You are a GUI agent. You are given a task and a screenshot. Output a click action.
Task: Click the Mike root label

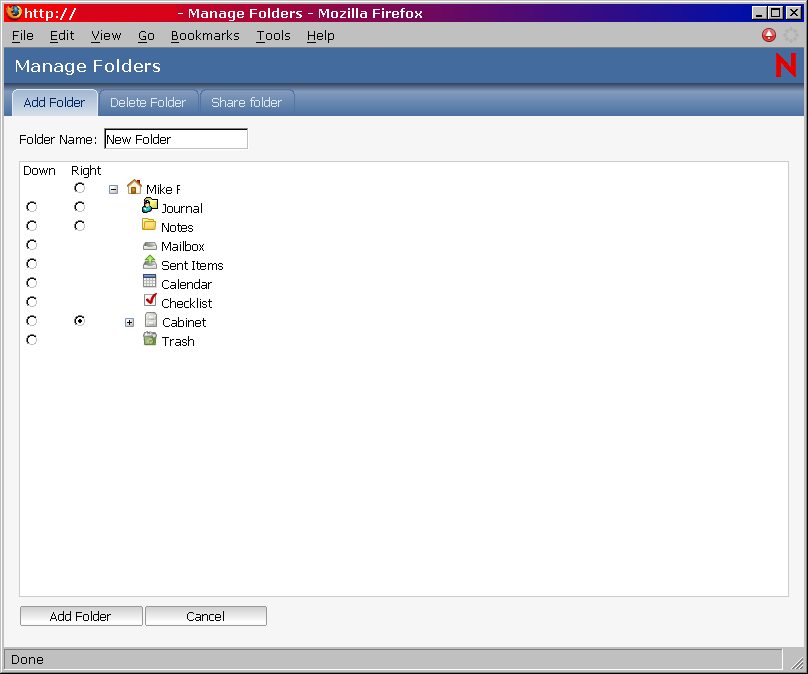(163, 190)
